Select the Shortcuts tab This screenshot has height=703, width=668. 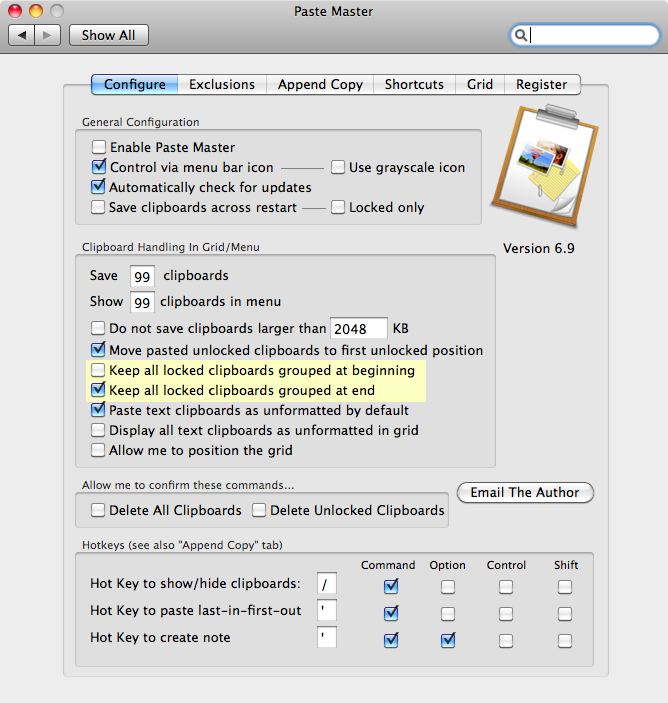click(414, 85)
